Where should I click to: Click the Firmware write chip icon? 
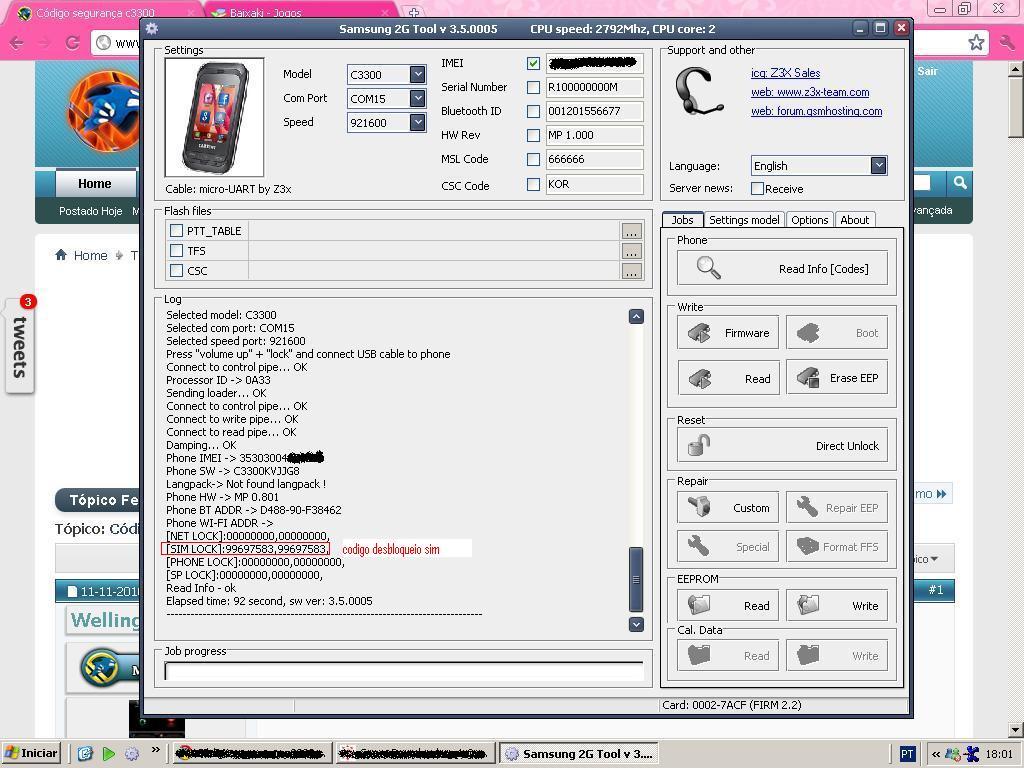(x=699, y=333)
